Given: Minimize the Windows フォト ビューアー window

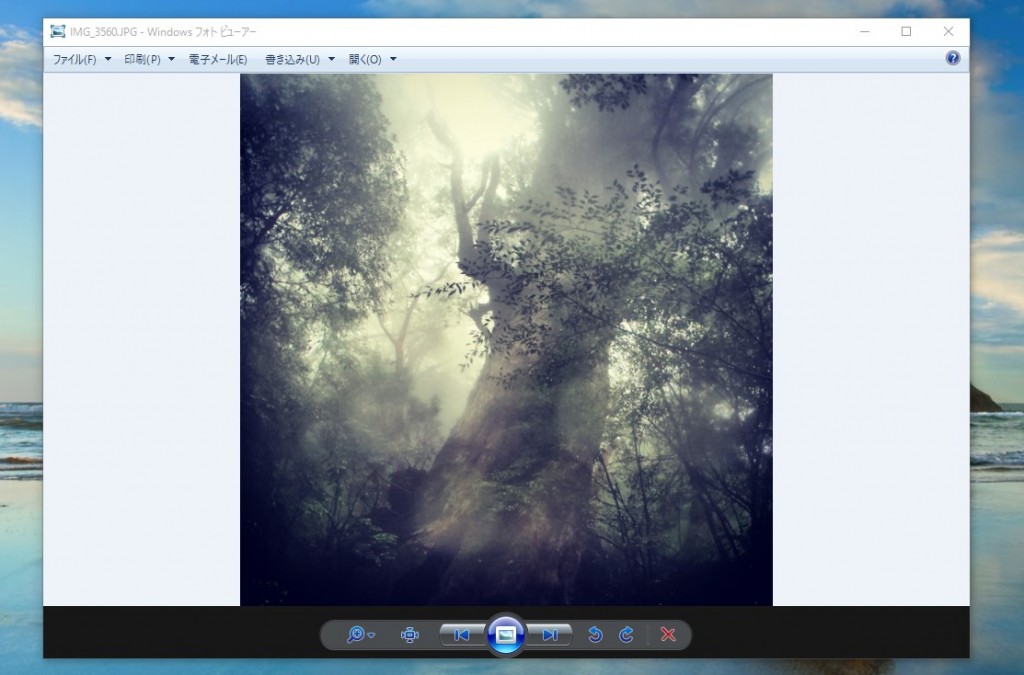Looking at the screenshot, I should [863, 31].
